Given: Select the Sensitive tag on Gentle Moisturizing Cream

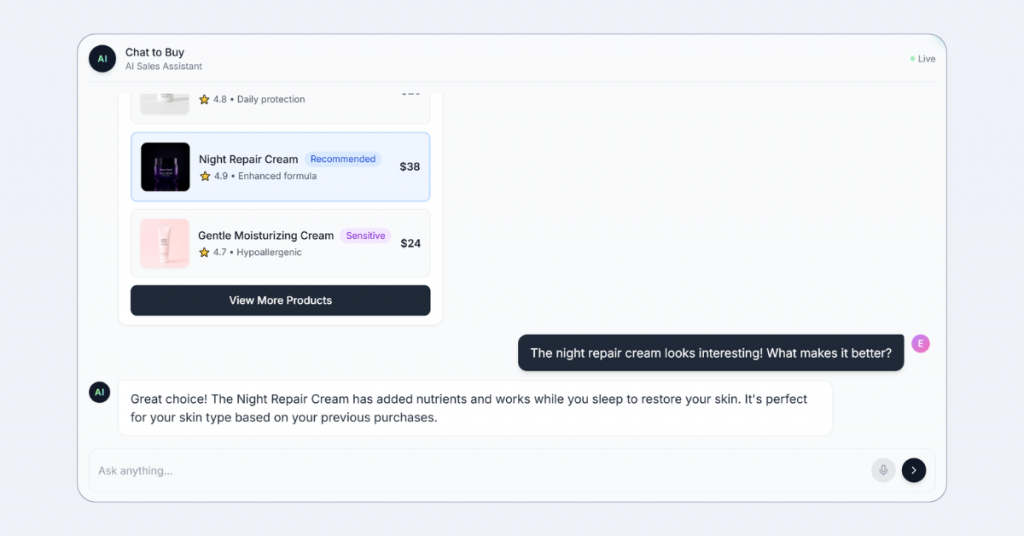Looking at the screenshot, I should pos(365,236).
